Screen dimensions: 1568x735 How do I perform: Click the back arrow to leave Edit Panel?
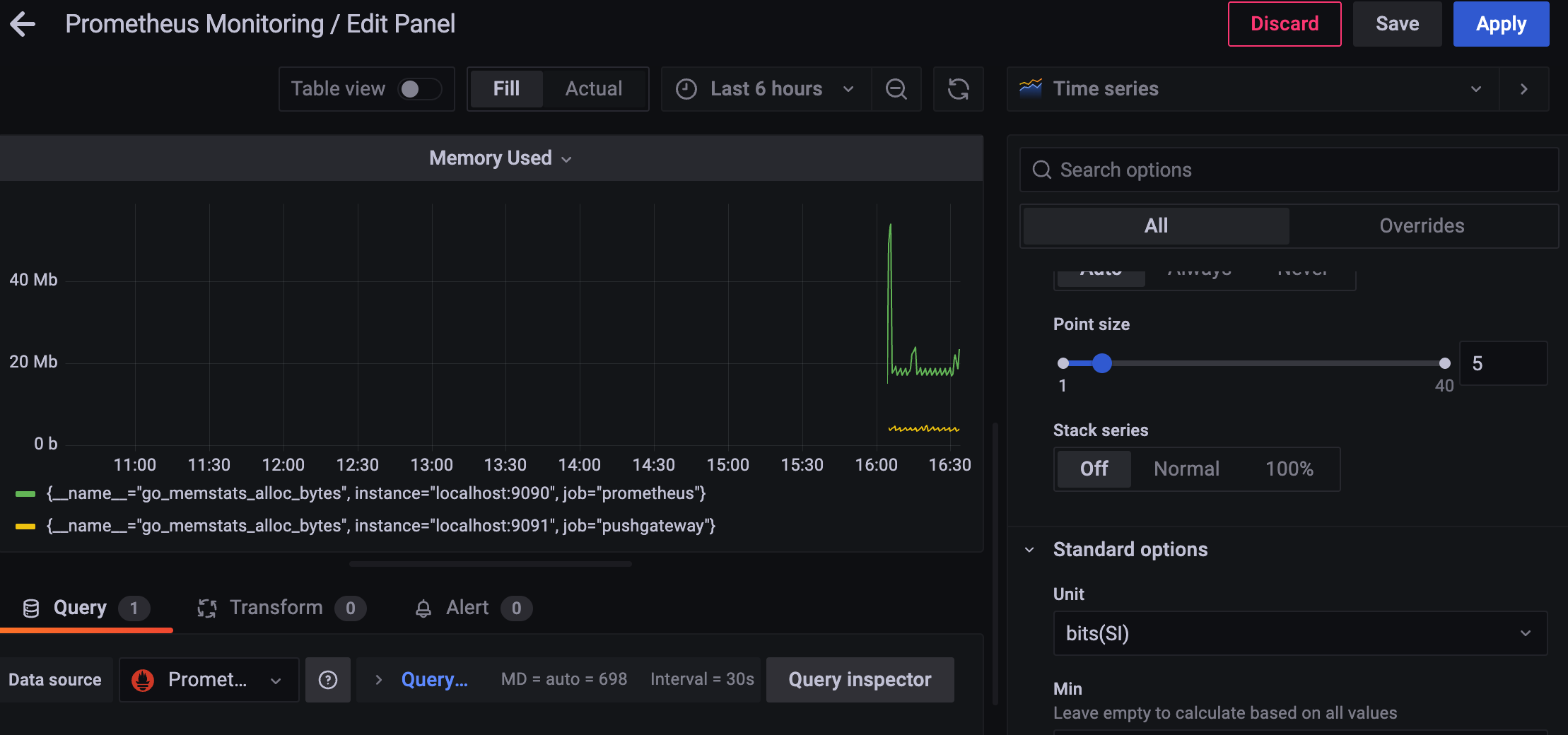[23, 24]
